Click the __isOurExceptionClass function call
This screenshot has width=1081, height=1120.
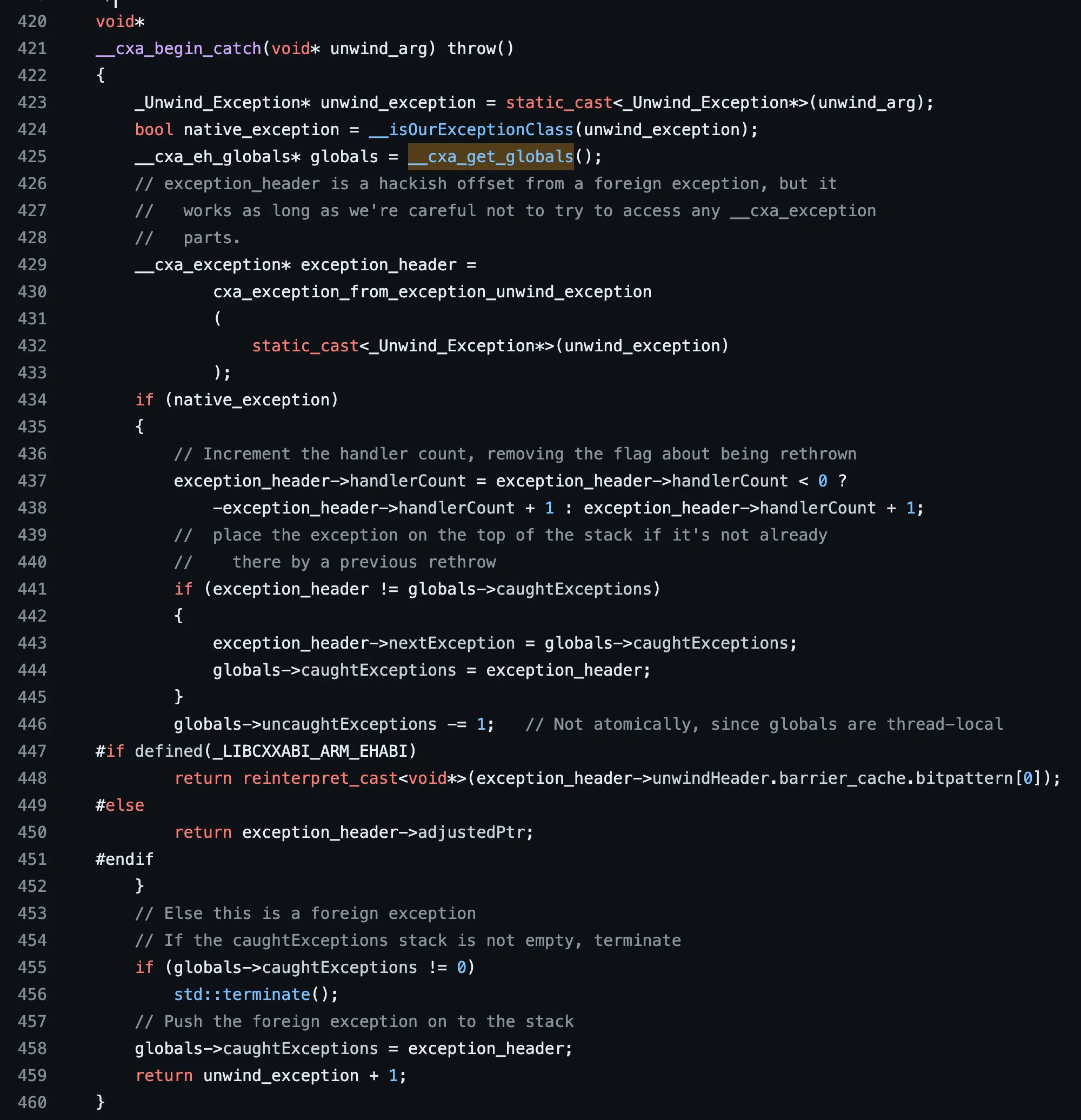(x=471, y=130)
